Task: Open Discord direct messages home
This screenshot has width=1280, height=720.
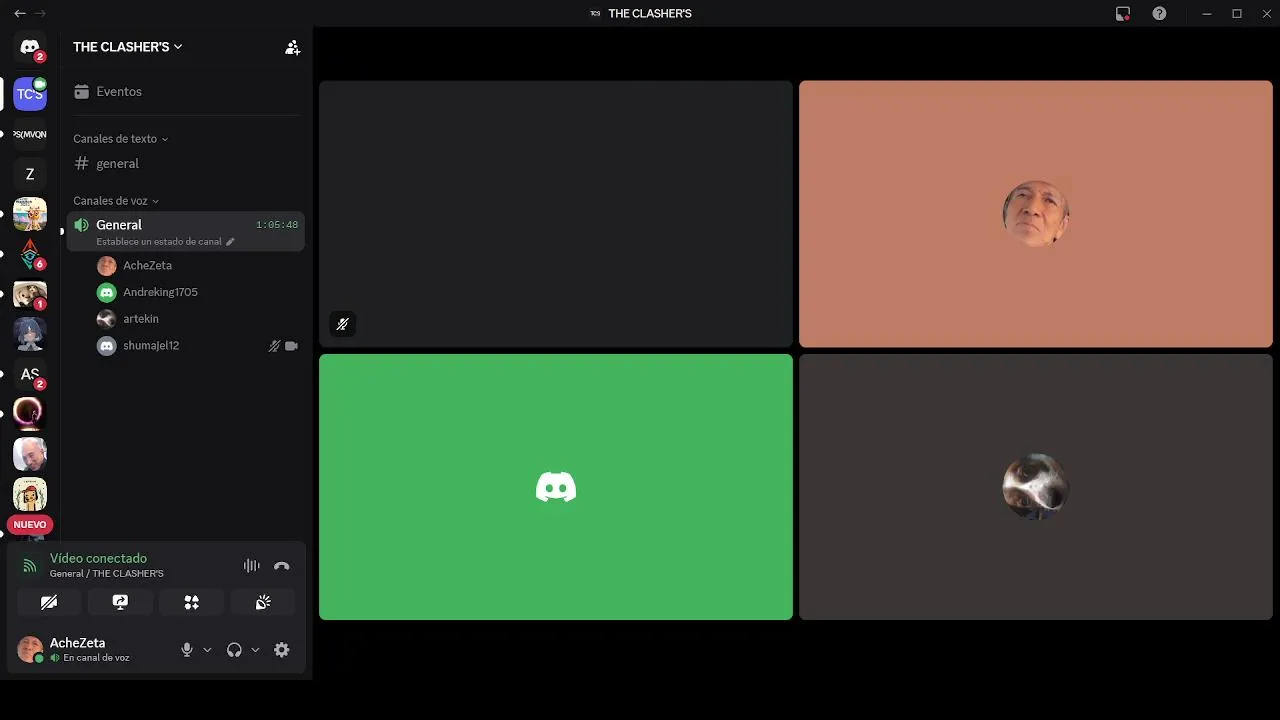Action: [30, 47]
